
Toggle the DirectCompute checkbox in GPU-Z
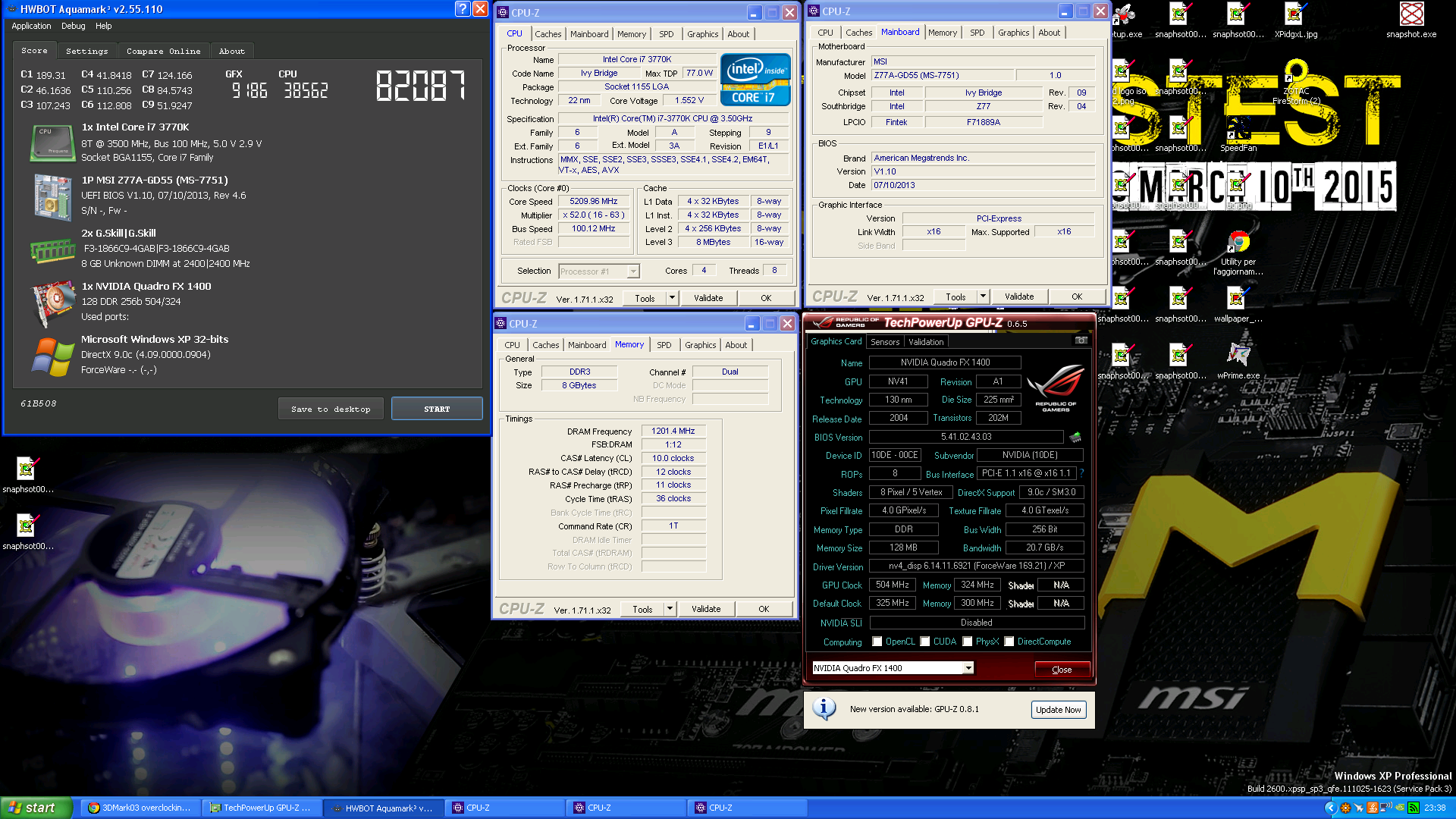click(x=1009, y=642)
